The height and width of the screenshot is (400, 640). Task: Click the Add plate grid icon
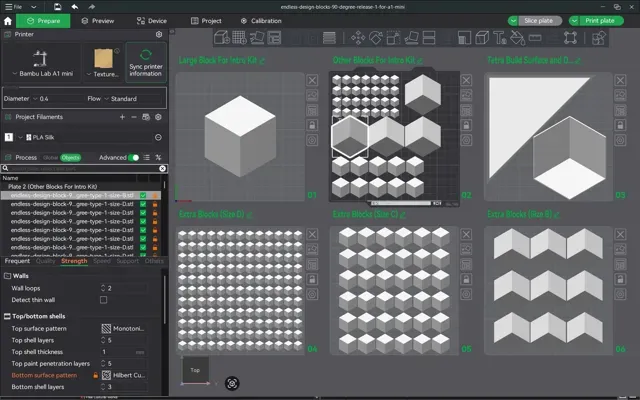239,38
